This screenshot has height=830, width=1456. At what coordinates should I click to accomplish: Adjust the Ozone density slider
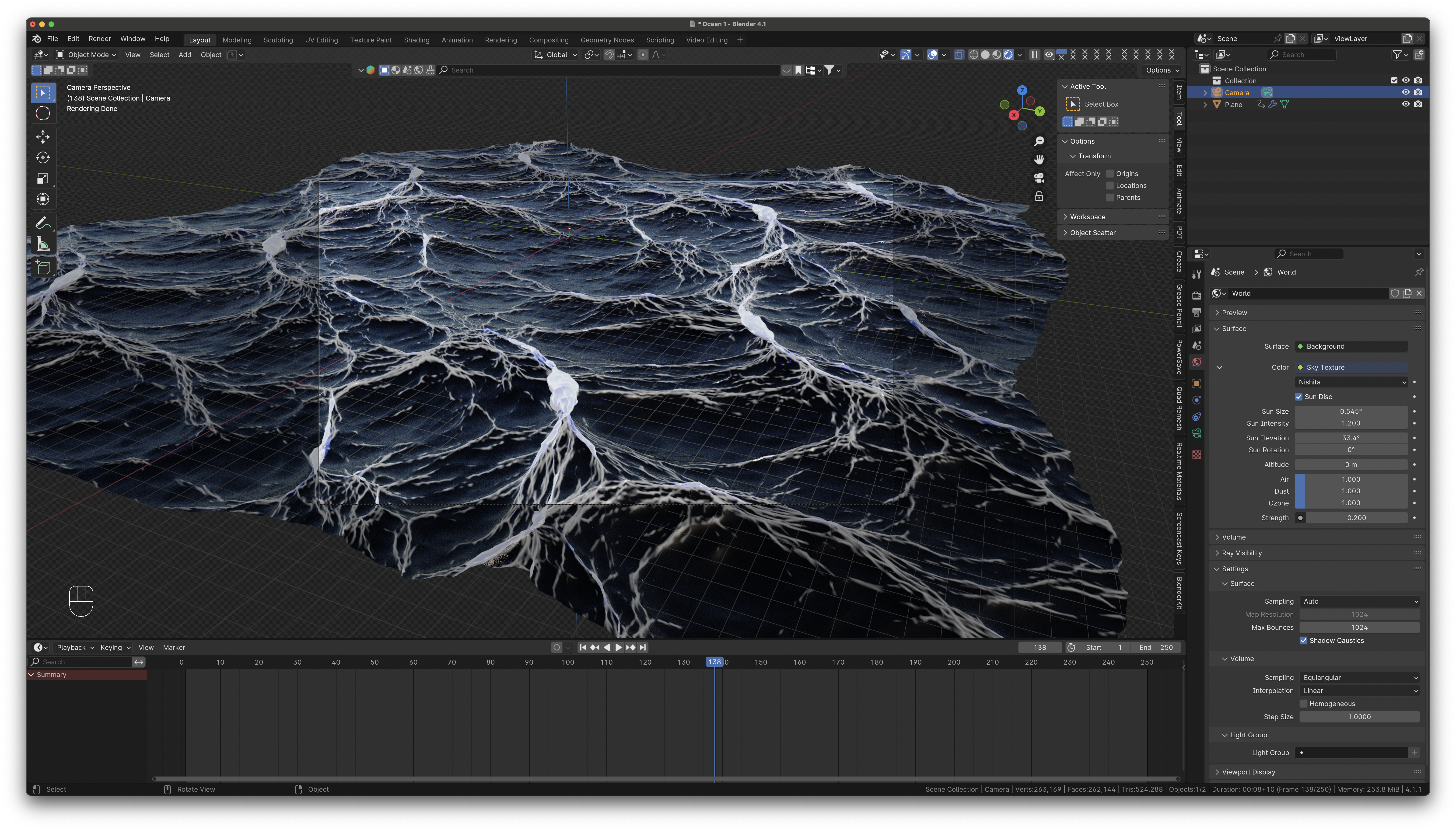point(1351,503)
